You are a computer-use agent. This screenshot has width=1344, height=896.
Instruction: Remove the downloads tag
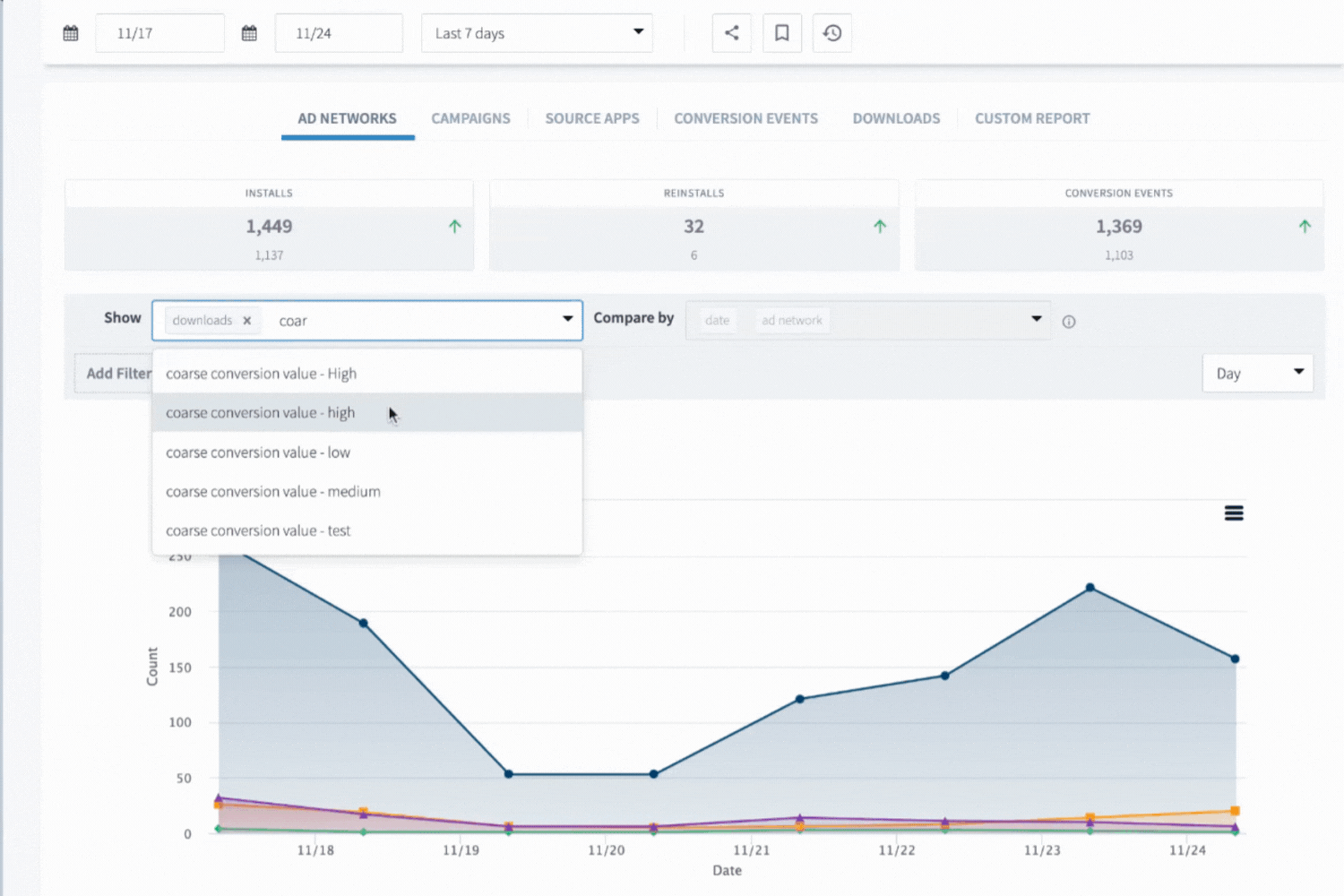(247, 321)
